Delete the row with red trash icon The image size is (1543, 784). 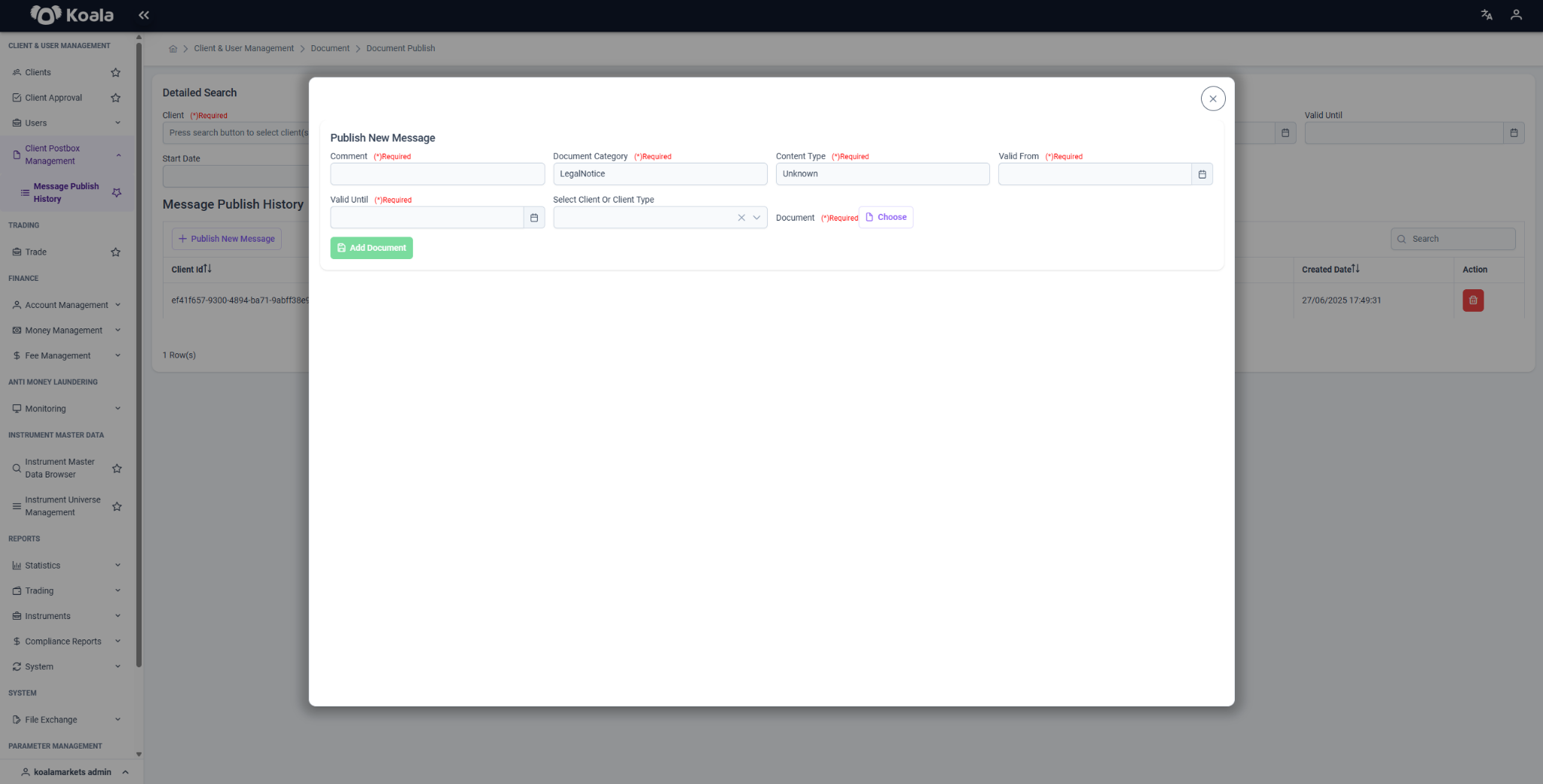pos(1473,300)
